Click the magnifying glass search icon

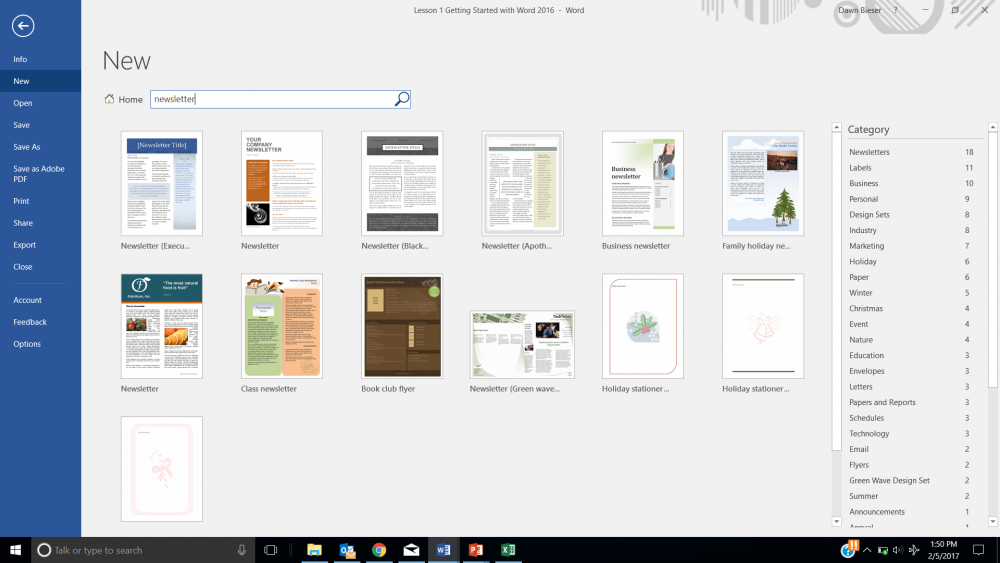click(401, 99)
